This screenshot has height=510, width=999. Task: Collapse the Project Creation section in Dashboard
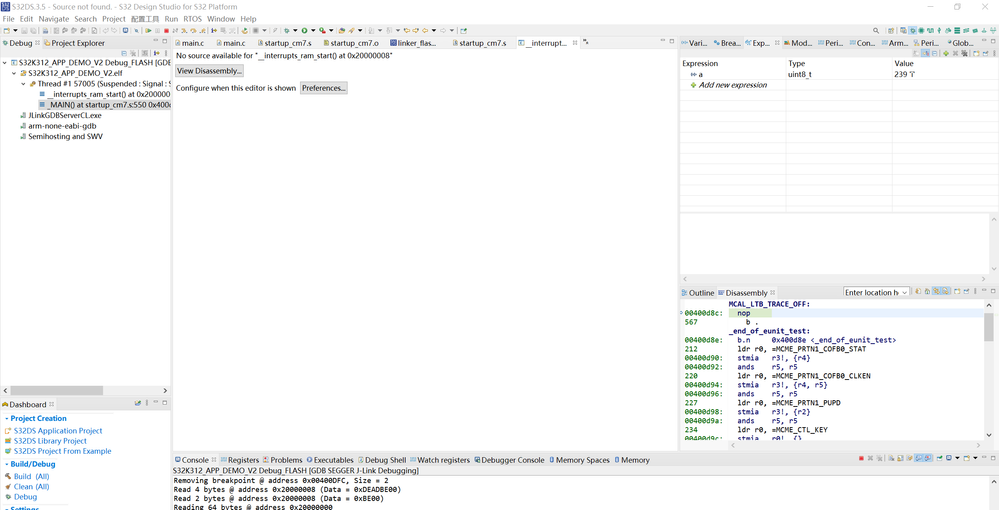(6, 419)
